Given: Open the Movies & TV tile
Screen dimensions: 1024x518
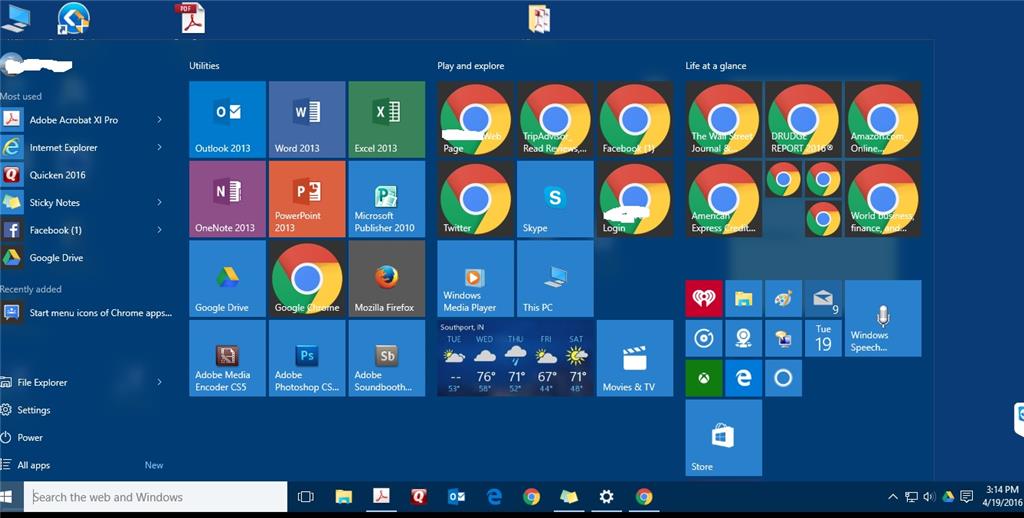Looking at the screenshot, I should [635, 358].
